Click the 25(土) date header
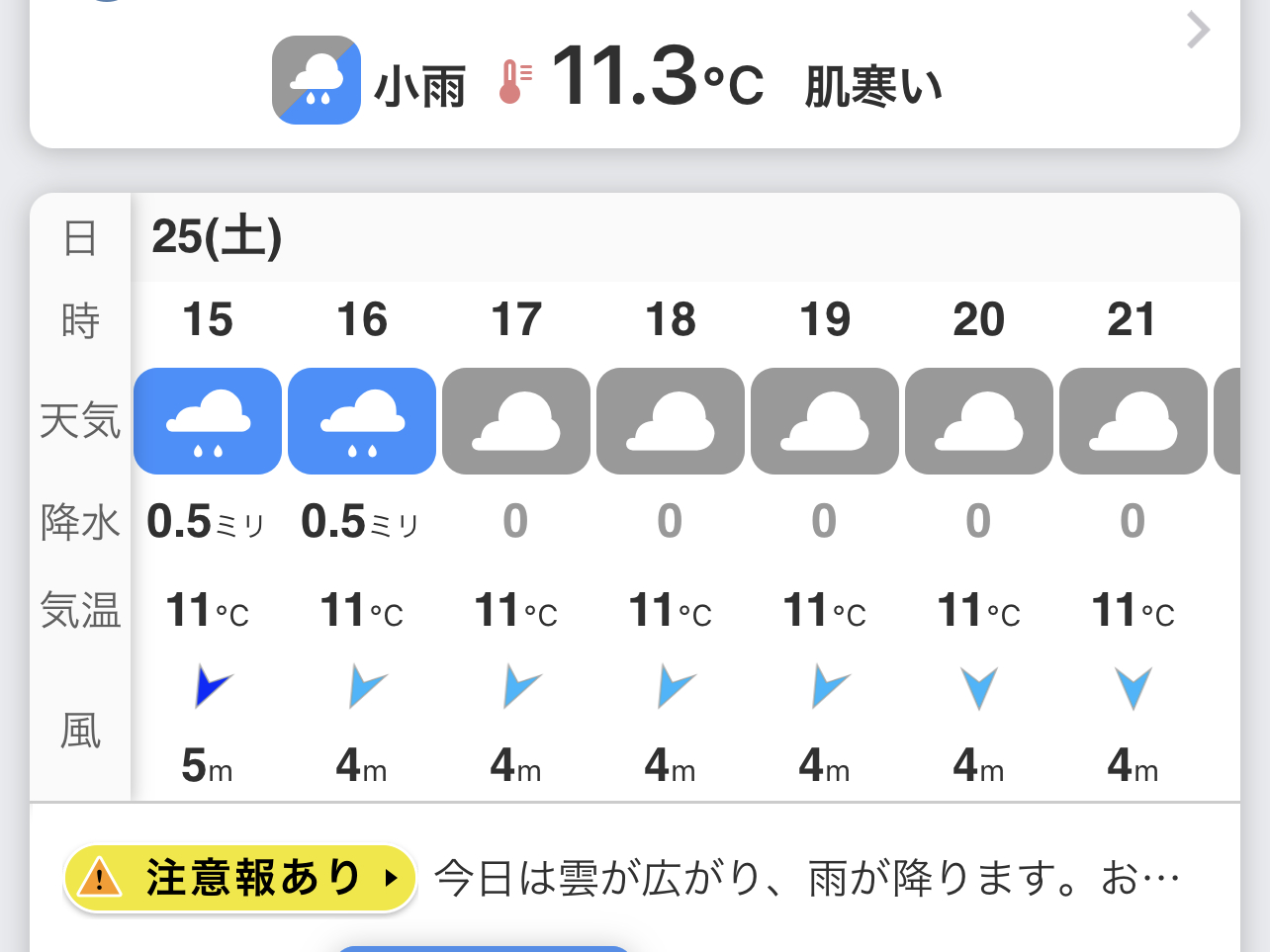 pos(217,237)
